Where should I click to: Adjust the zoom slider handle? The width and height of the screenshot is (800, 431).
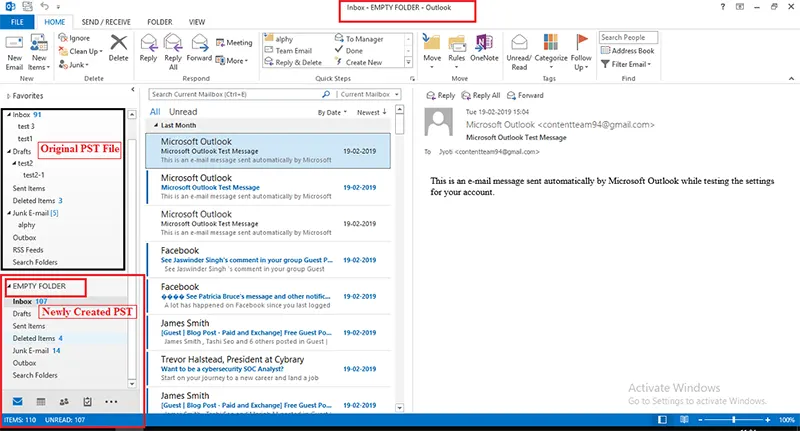[x=734, y=420]
